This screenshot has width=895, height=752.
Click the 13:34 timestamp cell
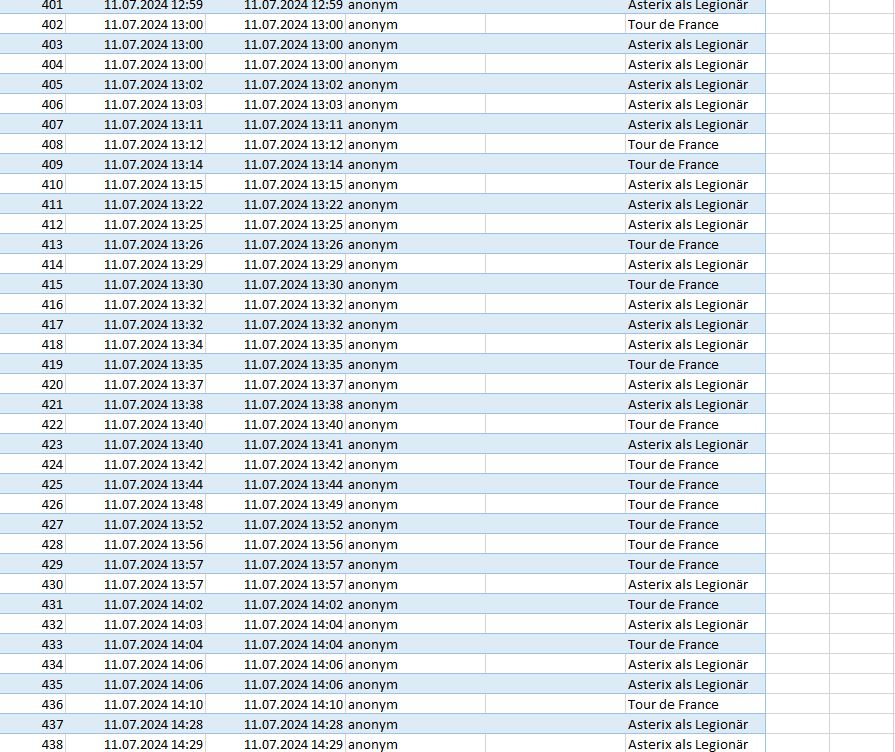click(153, 345)
